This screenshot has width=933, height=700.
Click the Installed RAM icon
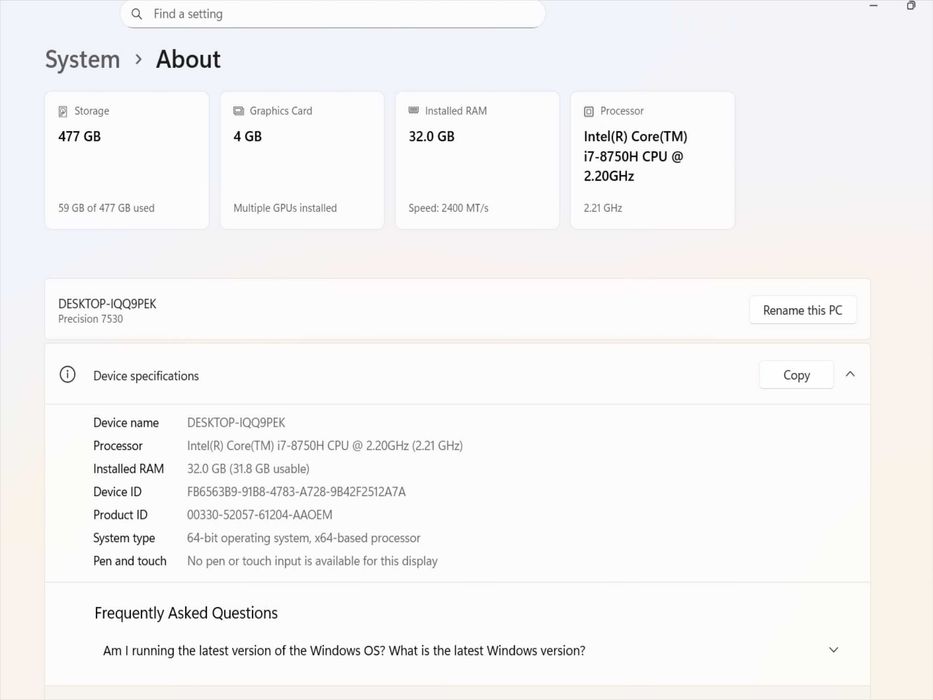click(414, 110)
